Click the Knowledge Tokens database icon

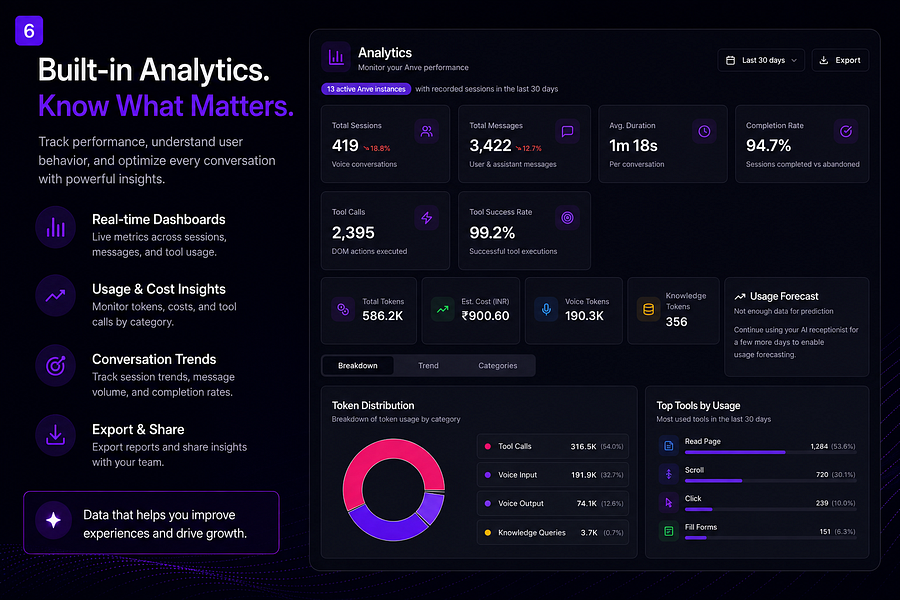tap(649, 309)
